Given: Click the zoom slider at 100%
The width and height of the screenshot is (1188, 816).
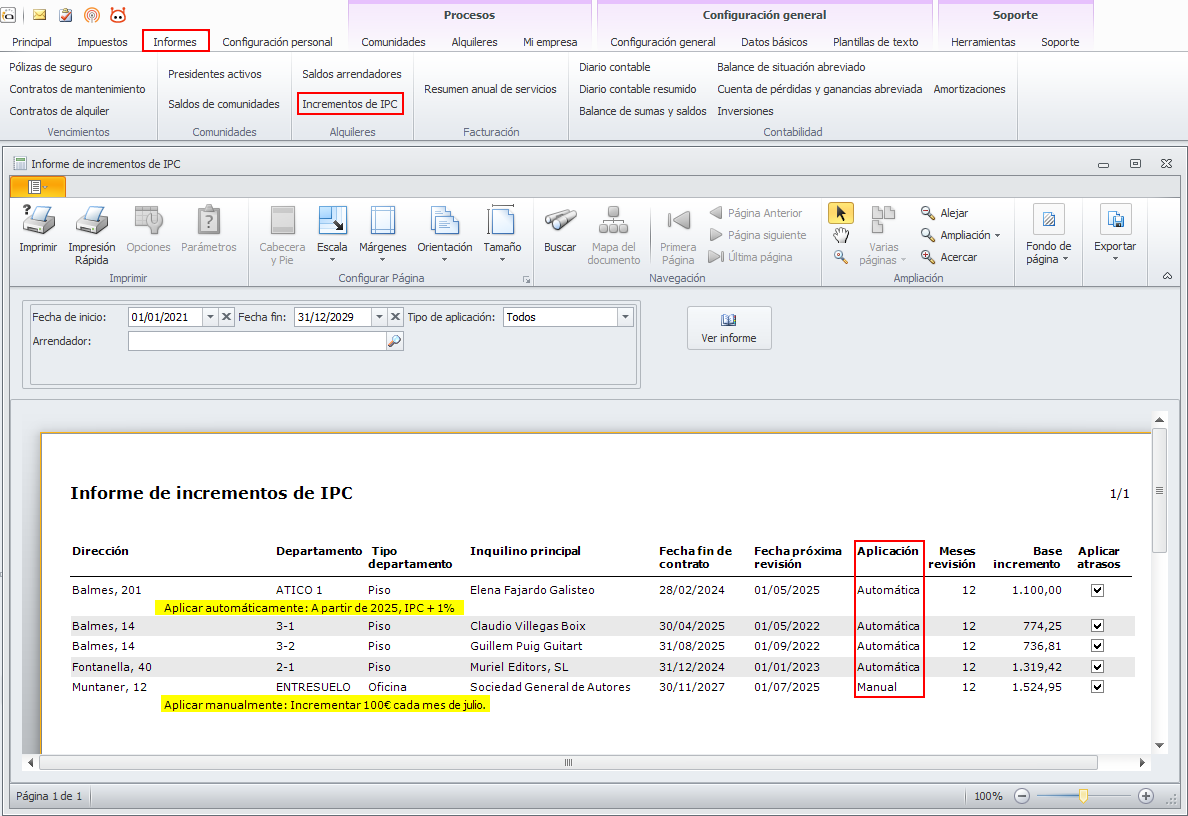Looking at the screenshot, I should pyautogui.click(x=1083, y=796).
